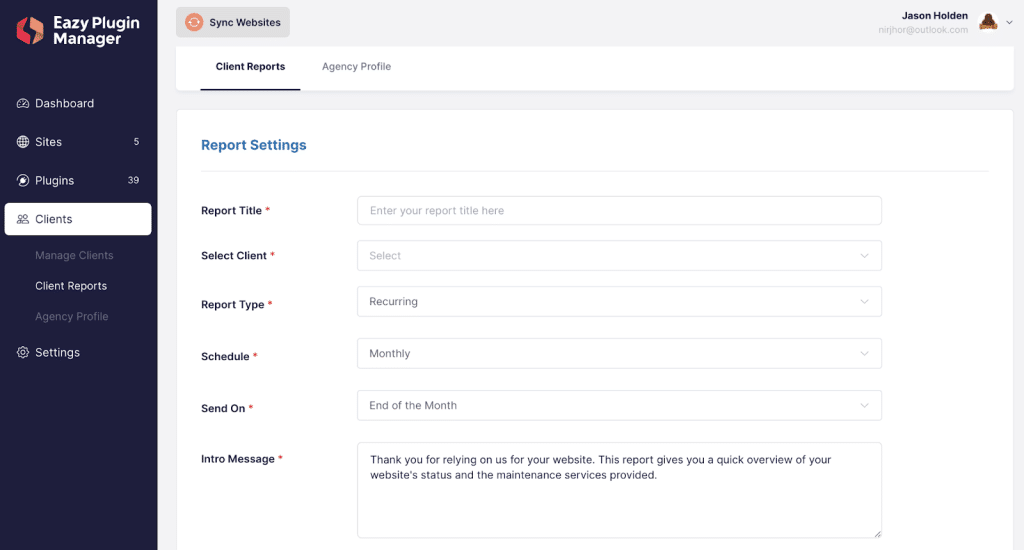This screenshot has width=1024, height=550.
Task: Click the Sync Websites button
Action: pos(232,22)
